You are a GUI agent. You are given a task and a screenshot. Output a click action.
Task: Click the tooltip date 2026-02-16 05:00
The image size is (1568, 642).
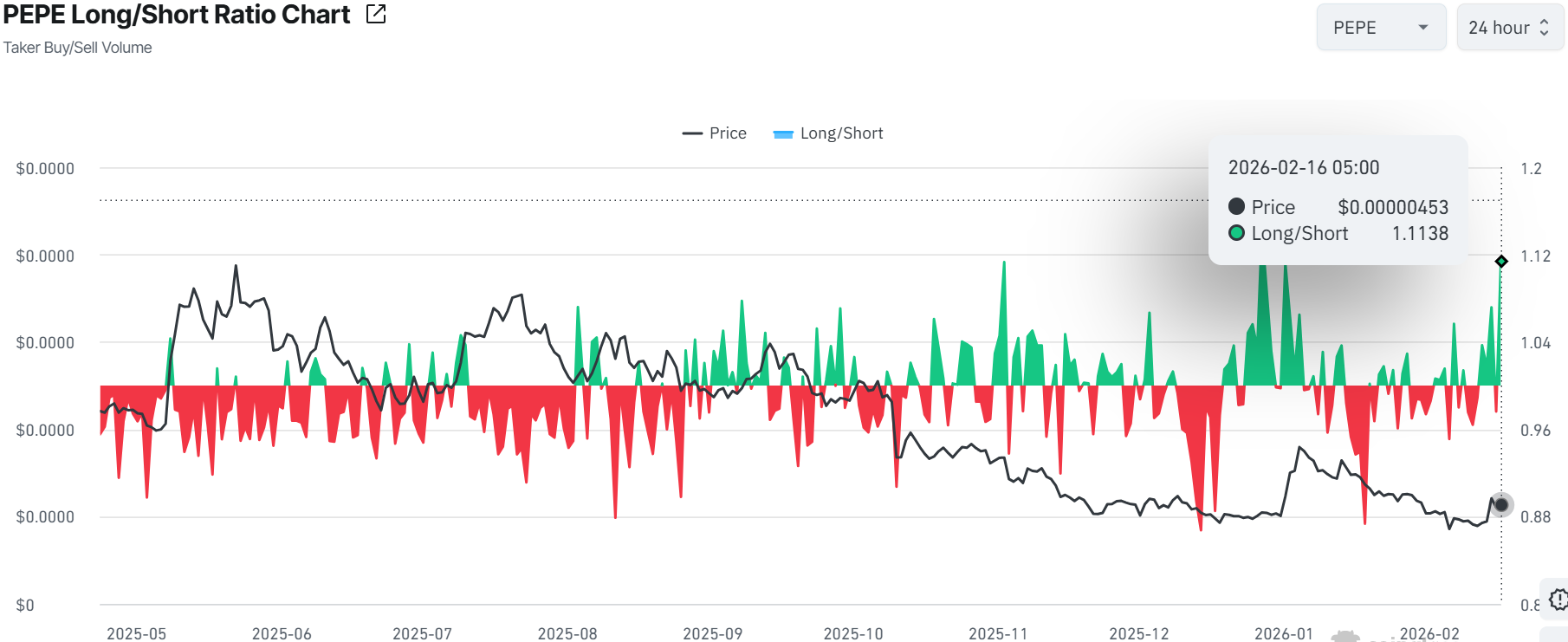(1303, 168)
